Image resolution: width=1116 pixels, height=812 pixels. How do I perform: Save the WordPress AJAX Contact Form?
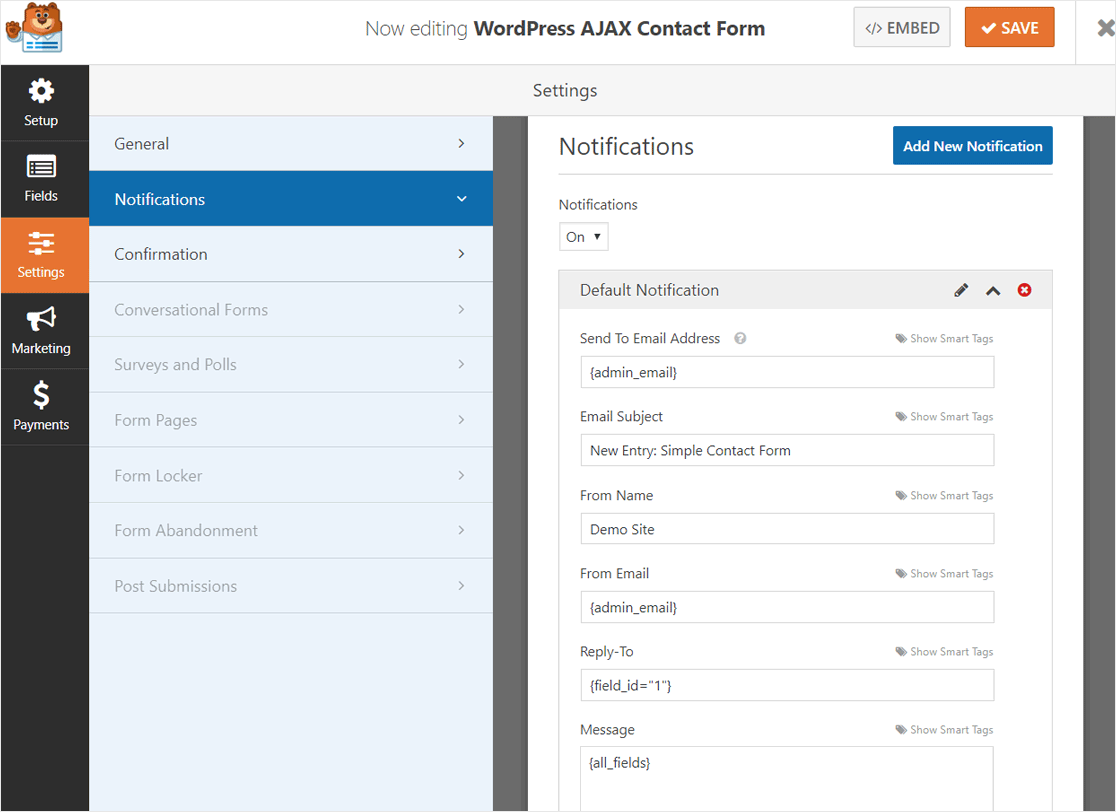[x=1009, y=27]
